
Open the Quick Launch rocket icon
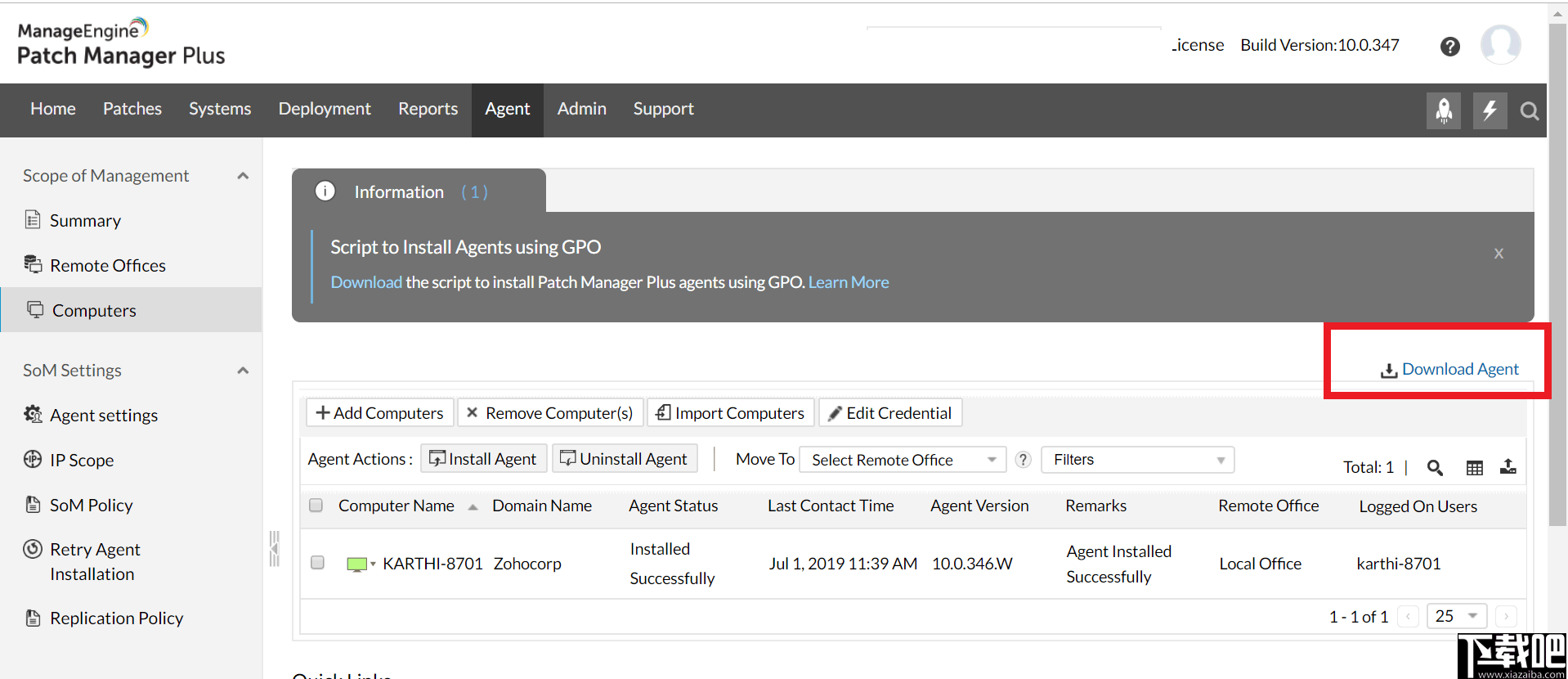[x=1444, y=110]
